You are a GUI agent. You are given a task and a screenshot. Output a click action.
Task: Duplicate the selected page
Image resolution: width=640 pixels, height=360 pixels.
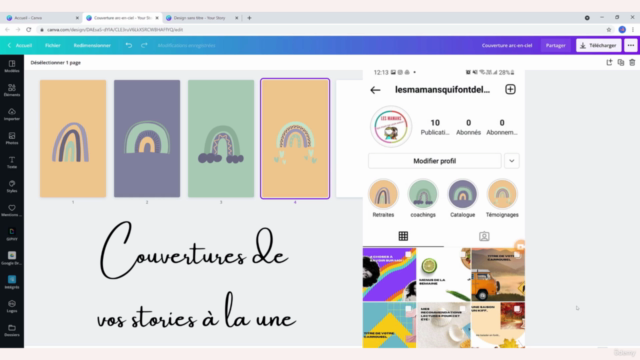point(620,62)
